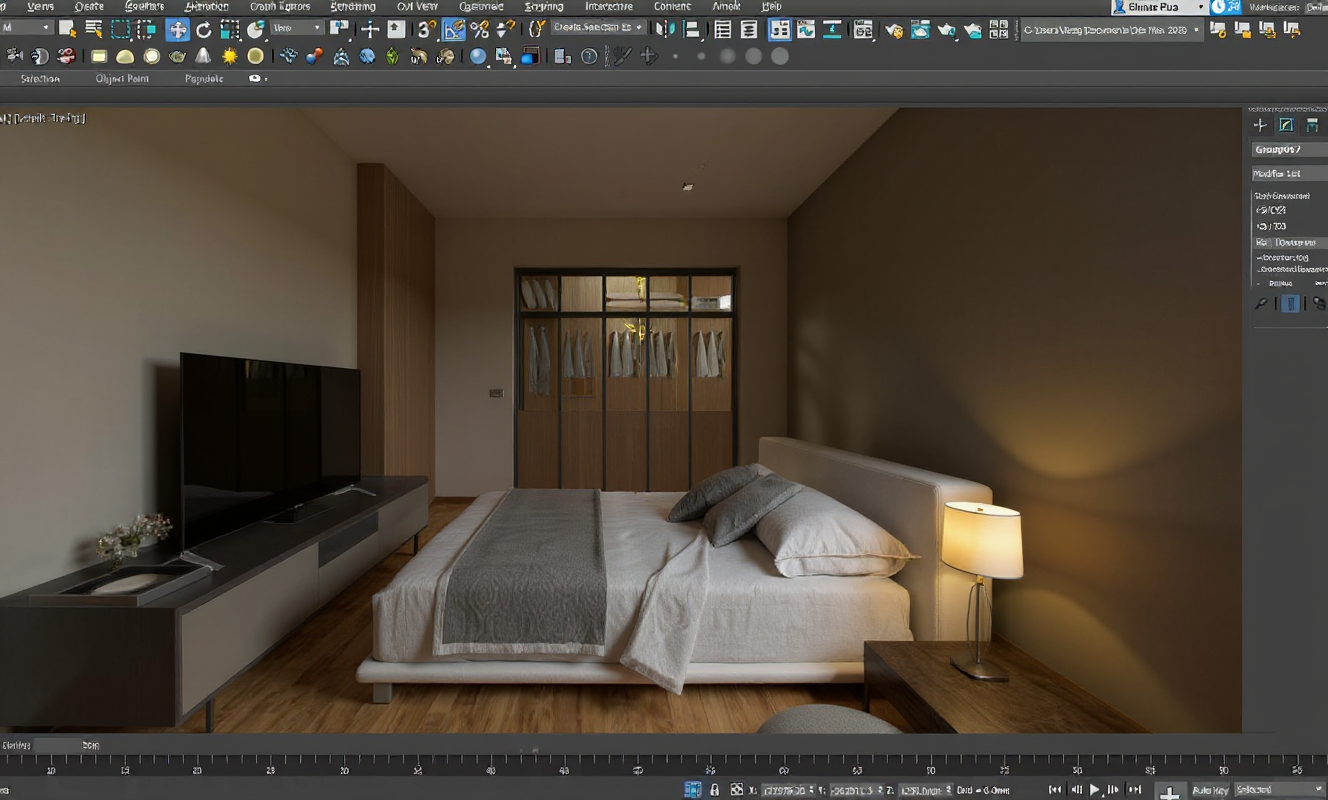Toggle the 3D Snaps button

pyautogui.click(x=427, y=29)
